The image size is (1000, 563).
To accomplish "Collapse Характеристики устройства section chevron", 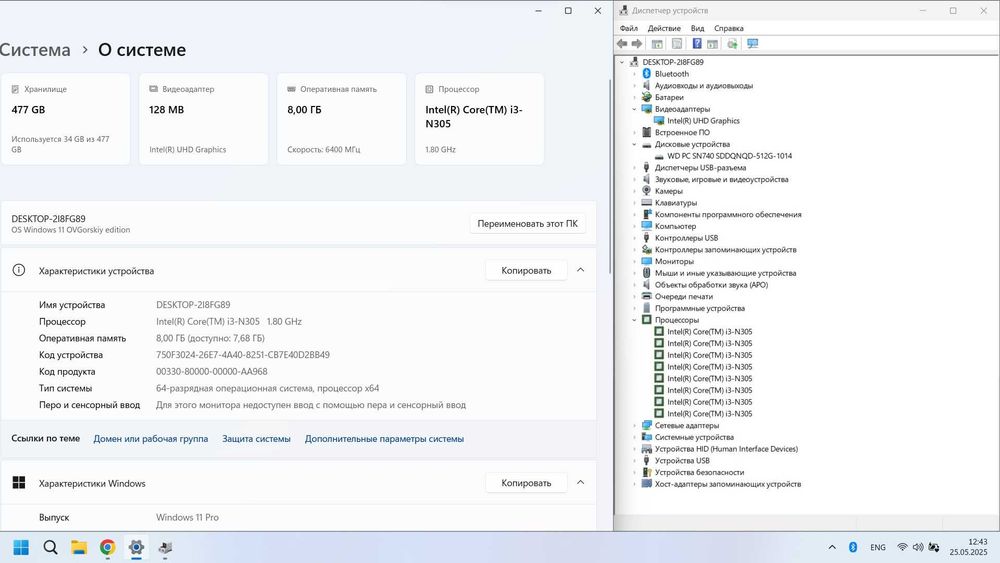I will [x=580, y=270].
